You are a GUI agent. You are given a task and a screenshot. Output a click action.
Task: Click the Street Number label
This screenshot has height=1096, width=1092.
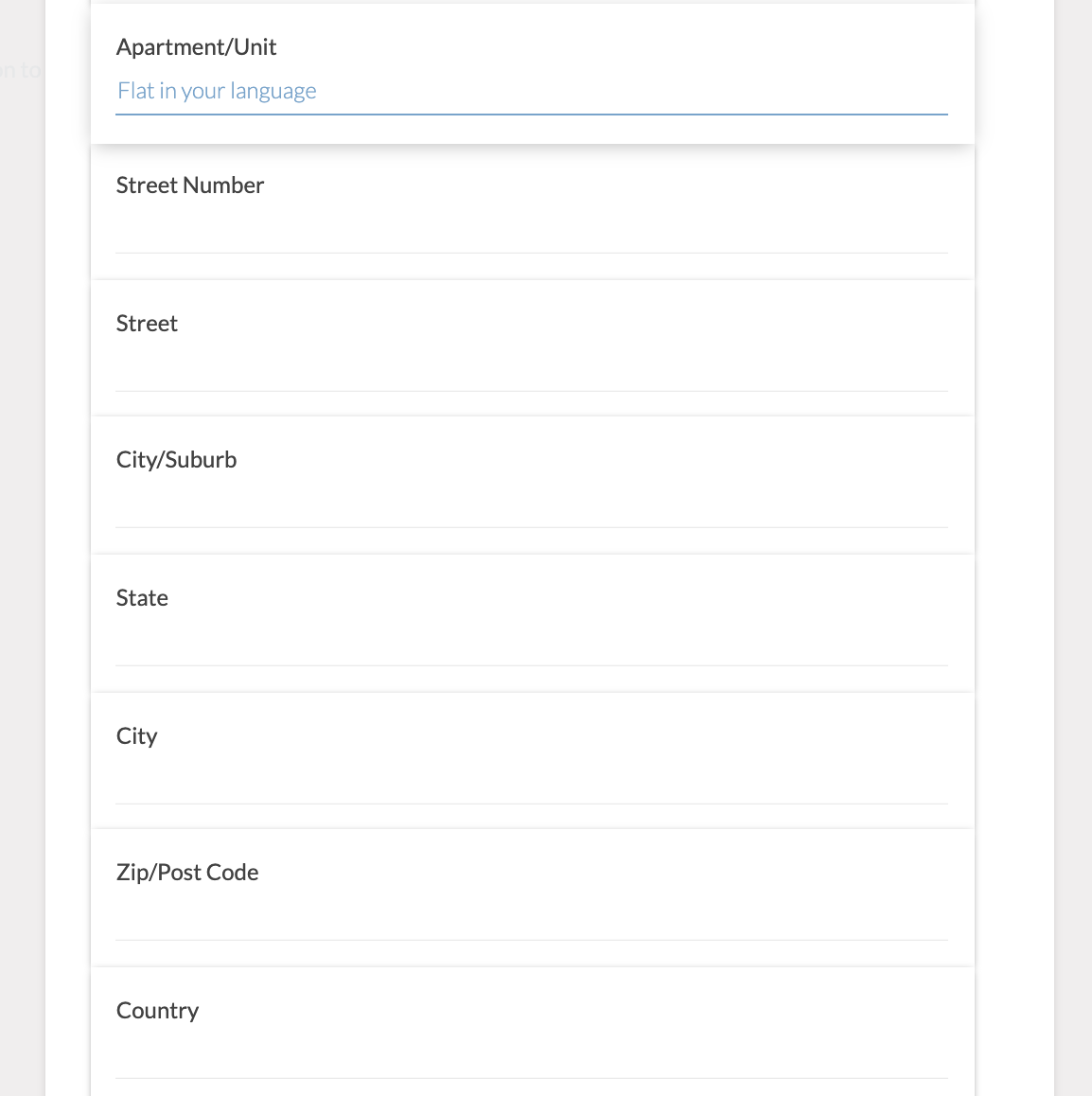point(189,186)
